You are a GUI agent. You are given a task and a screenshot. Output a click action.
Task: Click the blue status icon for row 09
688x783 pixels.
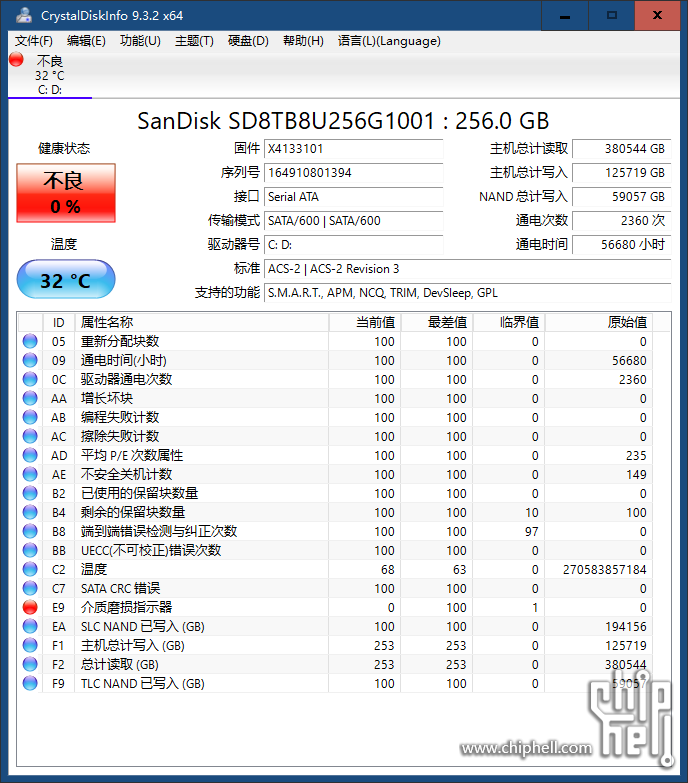30,360
